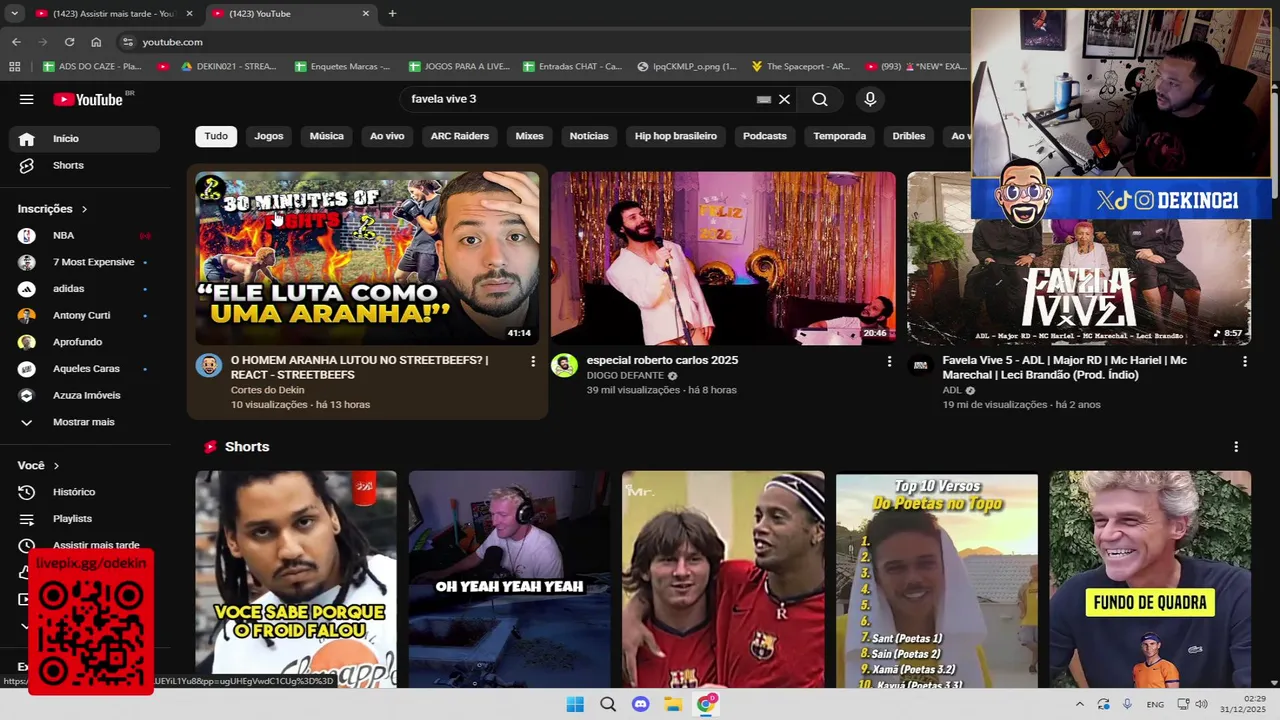Open The Spaceport bookmark
The height and width of the screenshot is (720, 1280).
(800, 67)
